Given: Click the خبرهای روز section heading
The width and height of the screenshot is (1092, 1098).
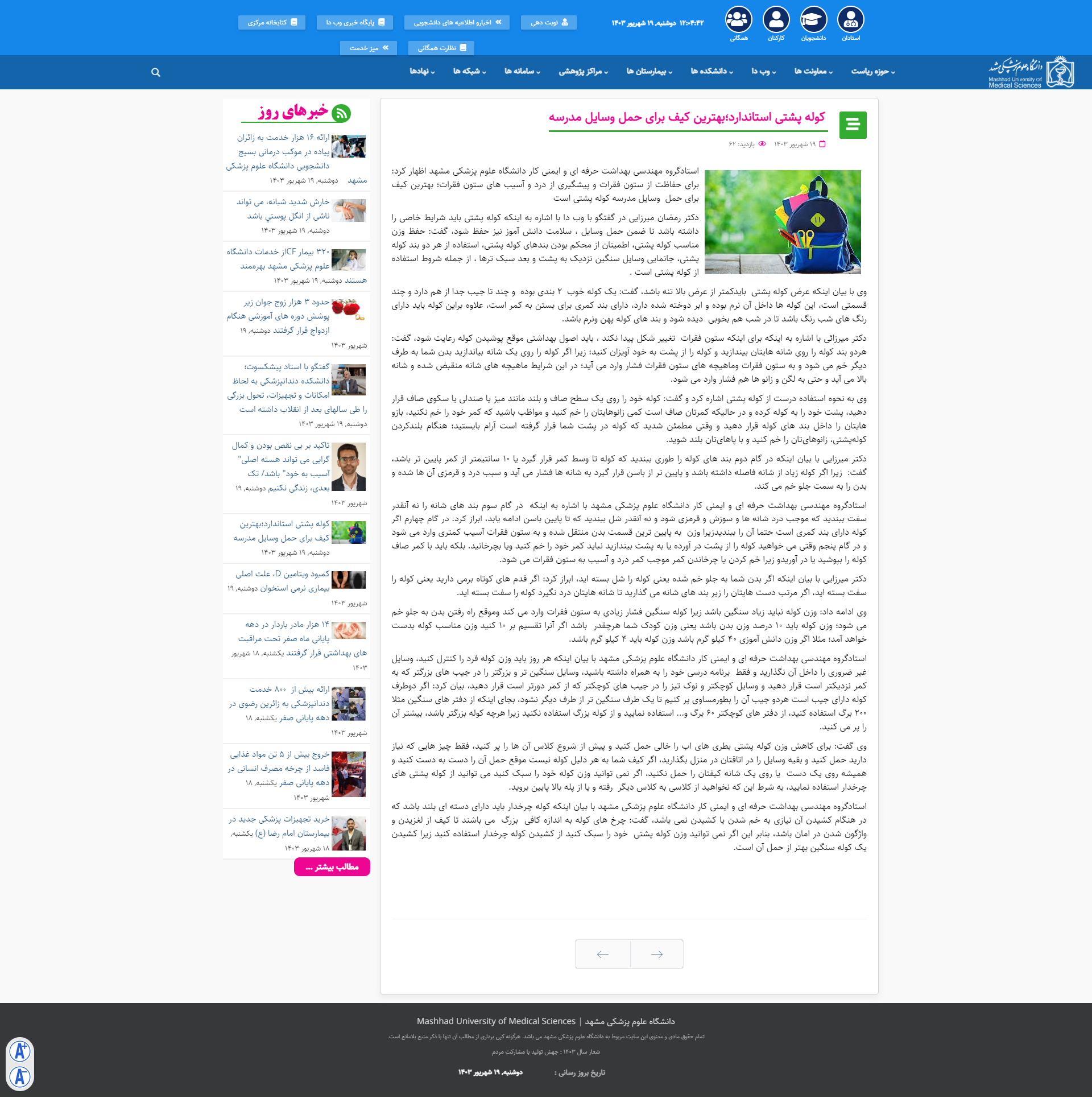Looking at the screenshot, I should click(293, 110).
